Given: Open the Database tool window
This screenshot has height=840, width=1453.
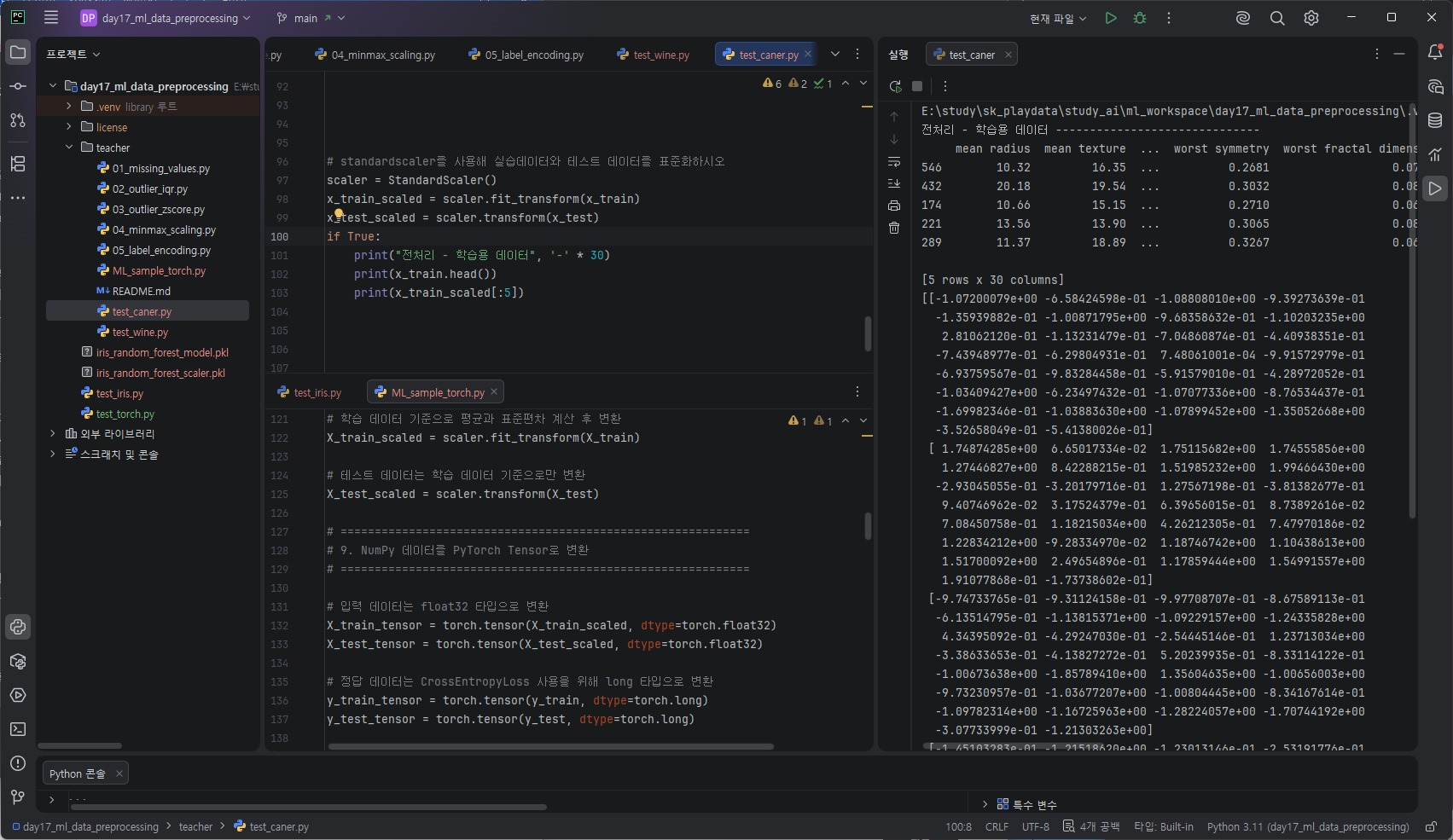Looking at the screenshot, I should click(1435, 120).
